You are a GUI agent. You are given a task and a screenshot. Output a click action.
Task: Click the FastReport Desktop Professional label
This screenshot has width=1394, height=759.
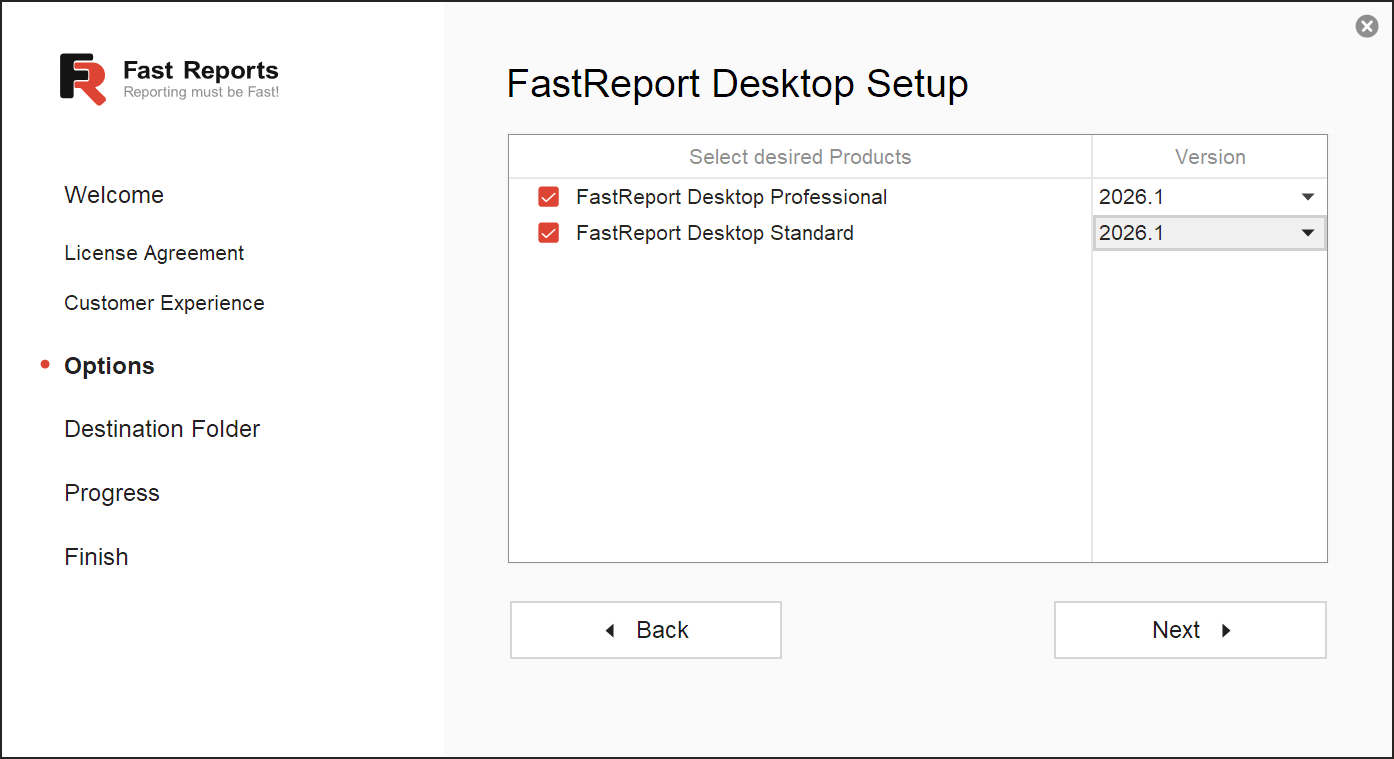(x=731, y=197)
